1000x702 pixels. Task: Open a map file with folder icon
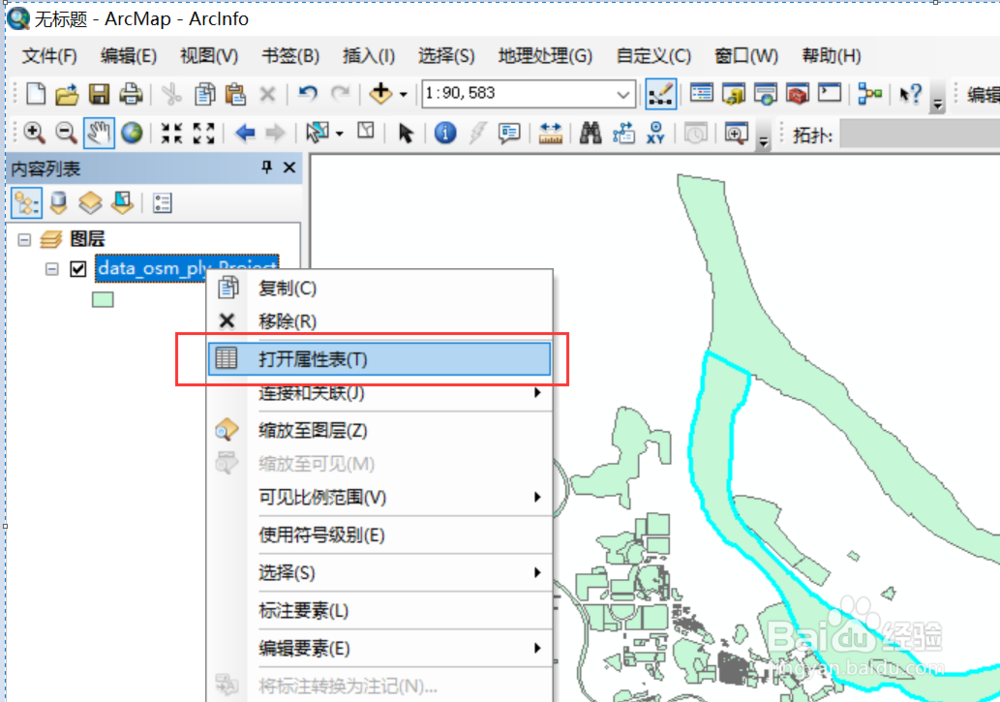click(x=67, y=94)
